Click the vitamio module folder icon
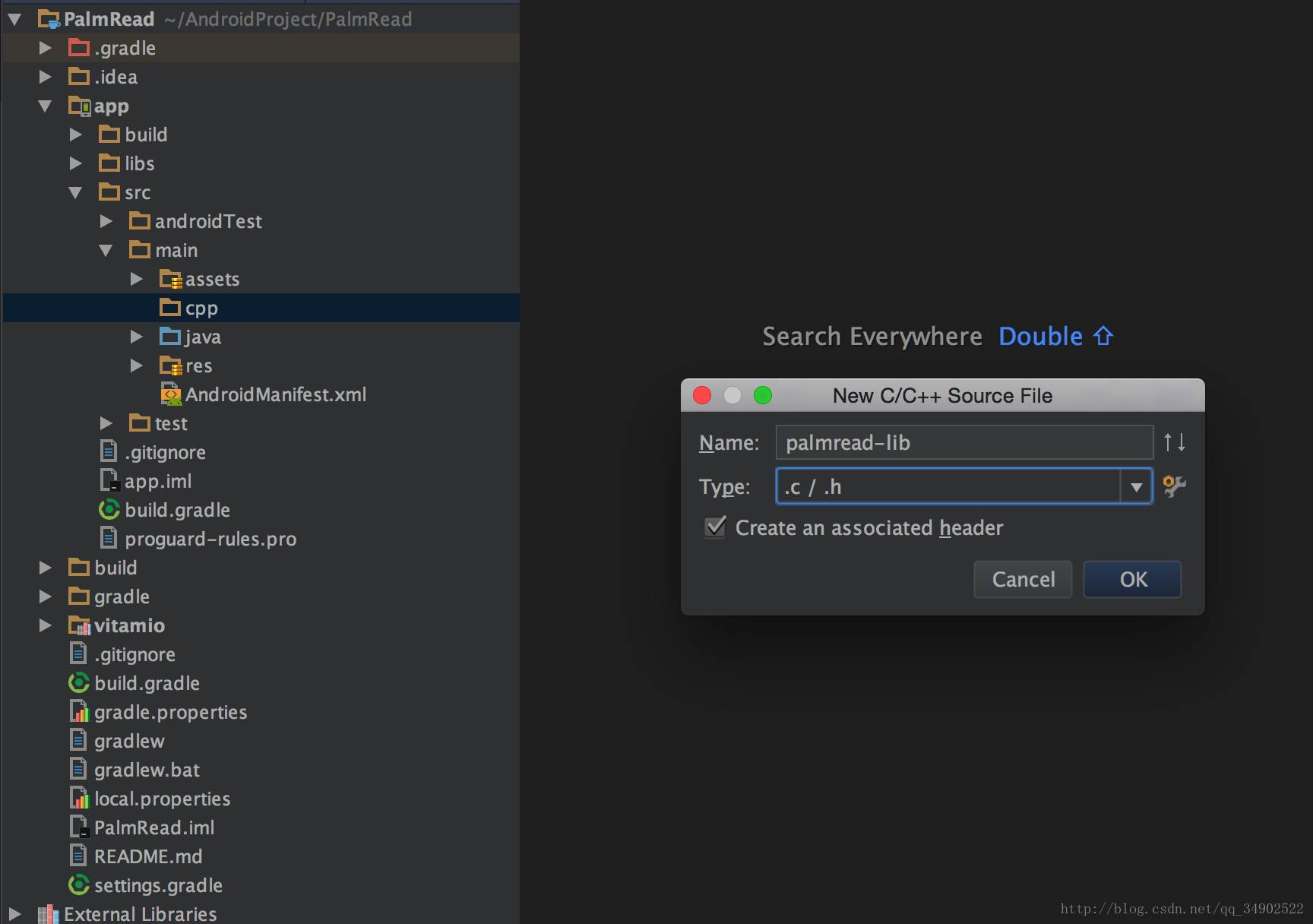Screen dimensions: 1313x924 [79, 625]
